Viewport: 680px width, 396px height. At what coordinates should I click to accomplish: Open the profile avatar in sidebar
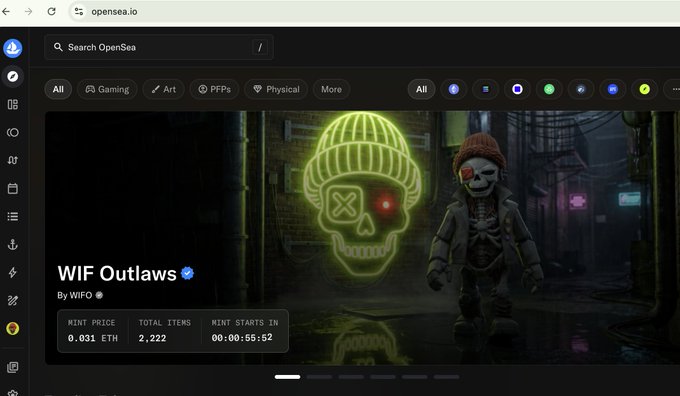coord(13,329)
